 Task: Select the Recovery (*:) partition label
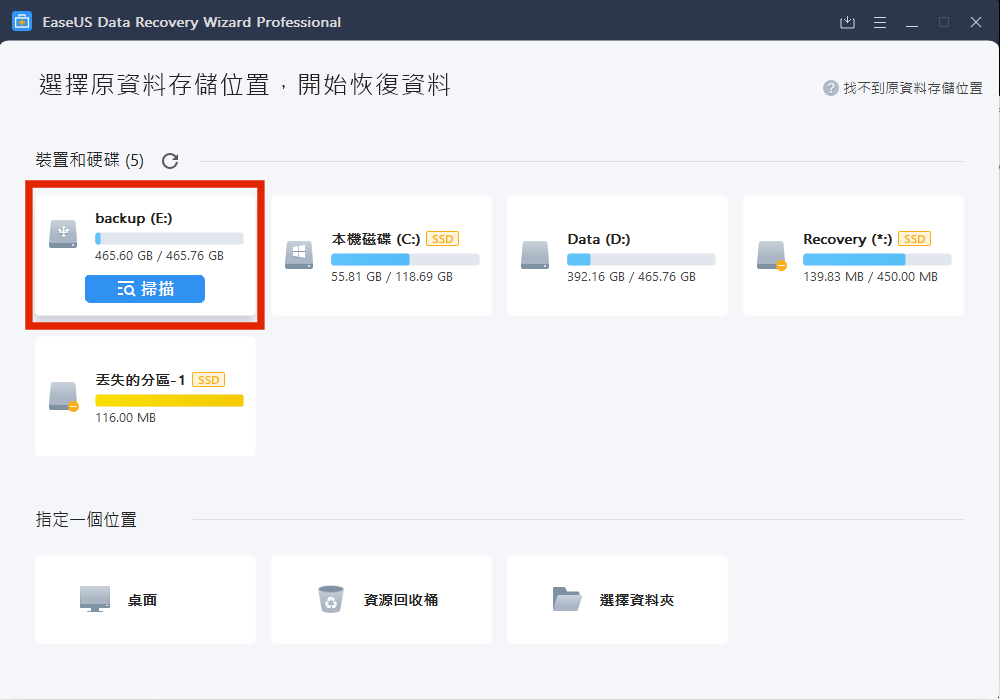coord(848,239)
